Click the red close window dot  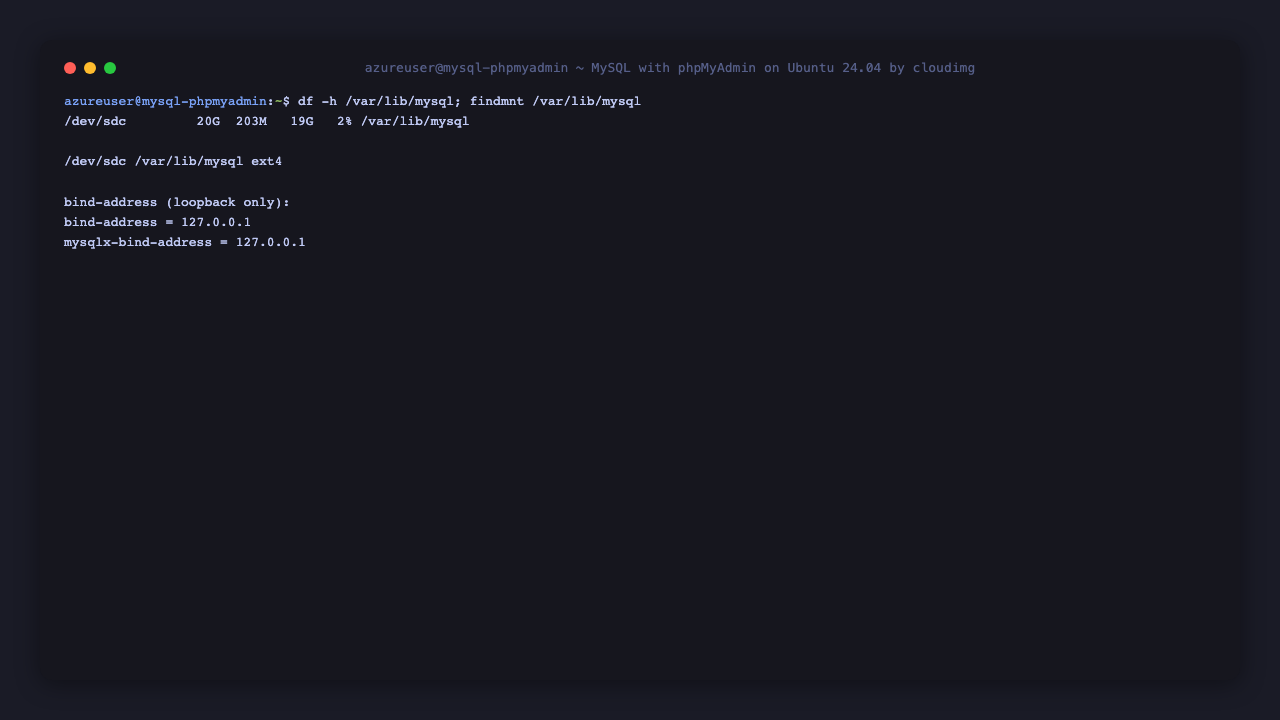[70, 68]
